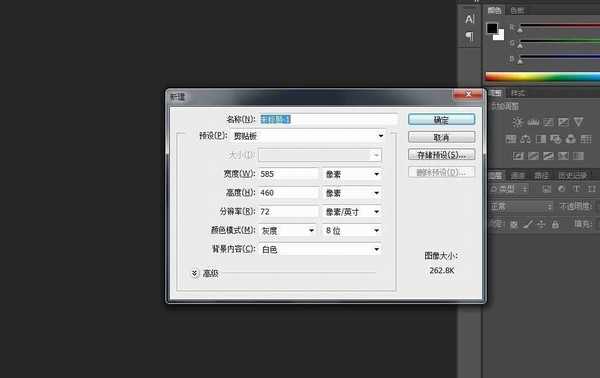Screen dimensions: 600x378
Task: Click the R red slider in Color panel
Action: coord(559,26)
